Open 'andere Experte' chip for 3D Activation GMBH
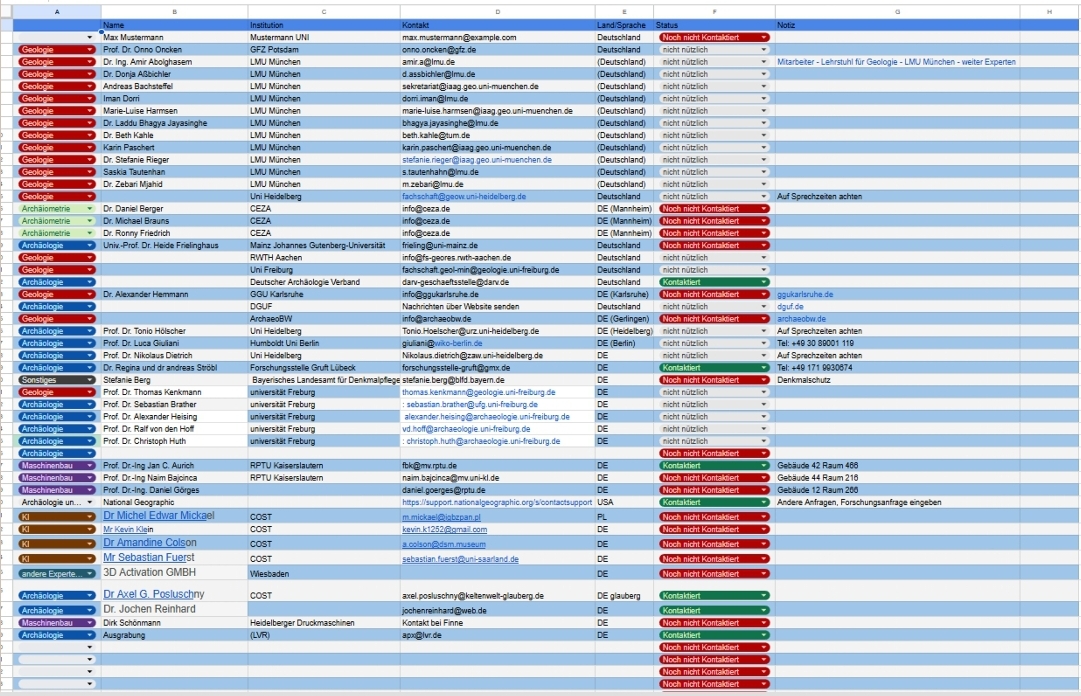Screen dimensions: 1081x696 point(57,573)
